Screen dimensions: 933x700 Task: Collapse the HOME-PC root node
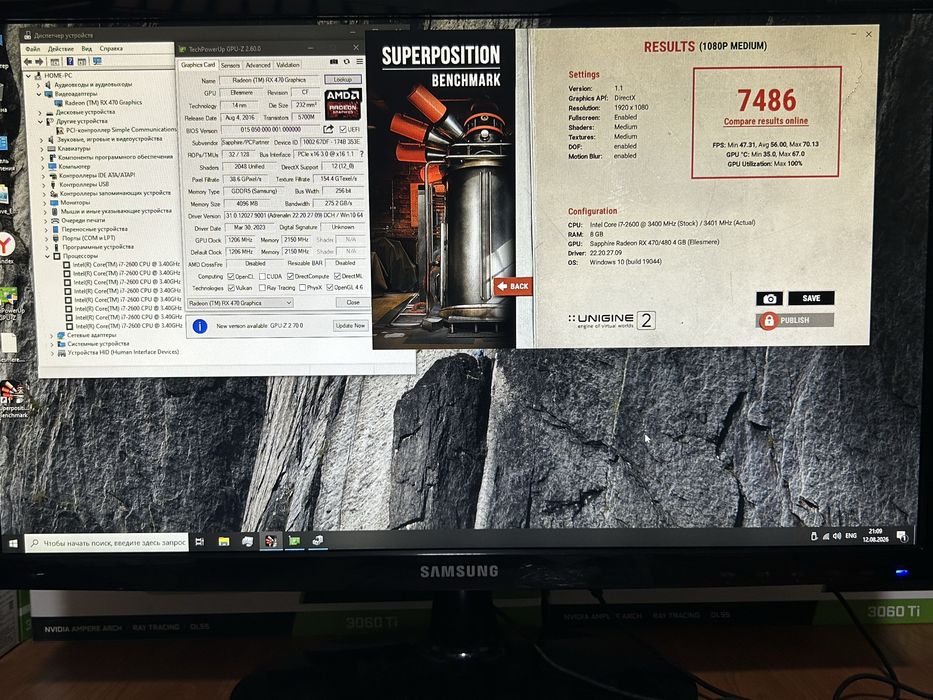tap(29, 76)
